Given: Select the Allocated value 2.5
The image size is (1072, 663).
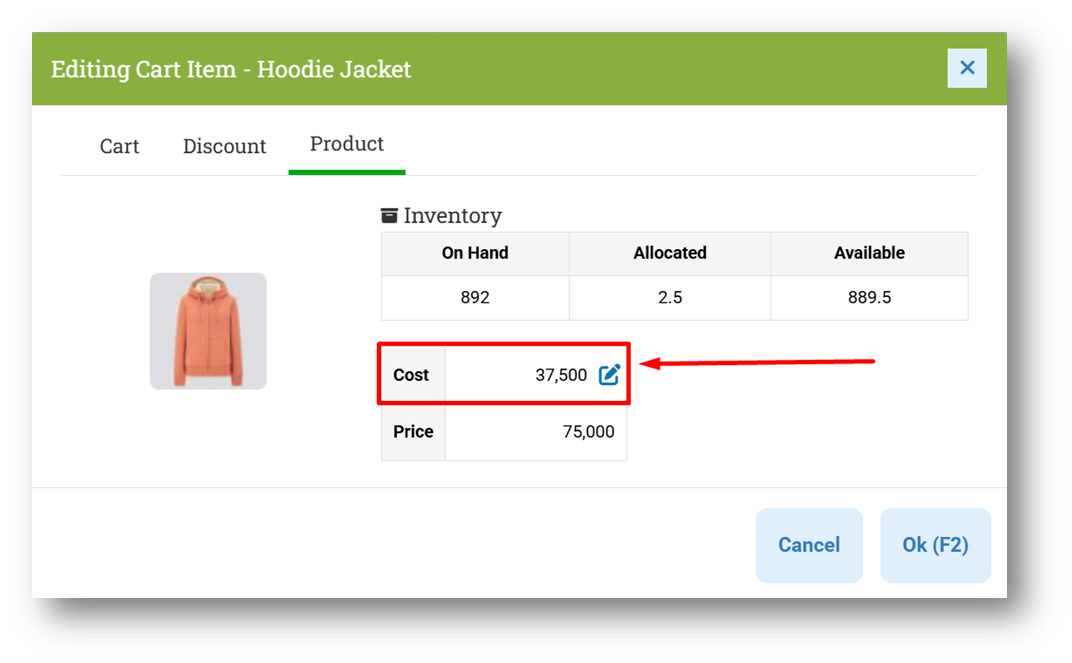Looking at the screenshot, I should (x=670, y=298).
